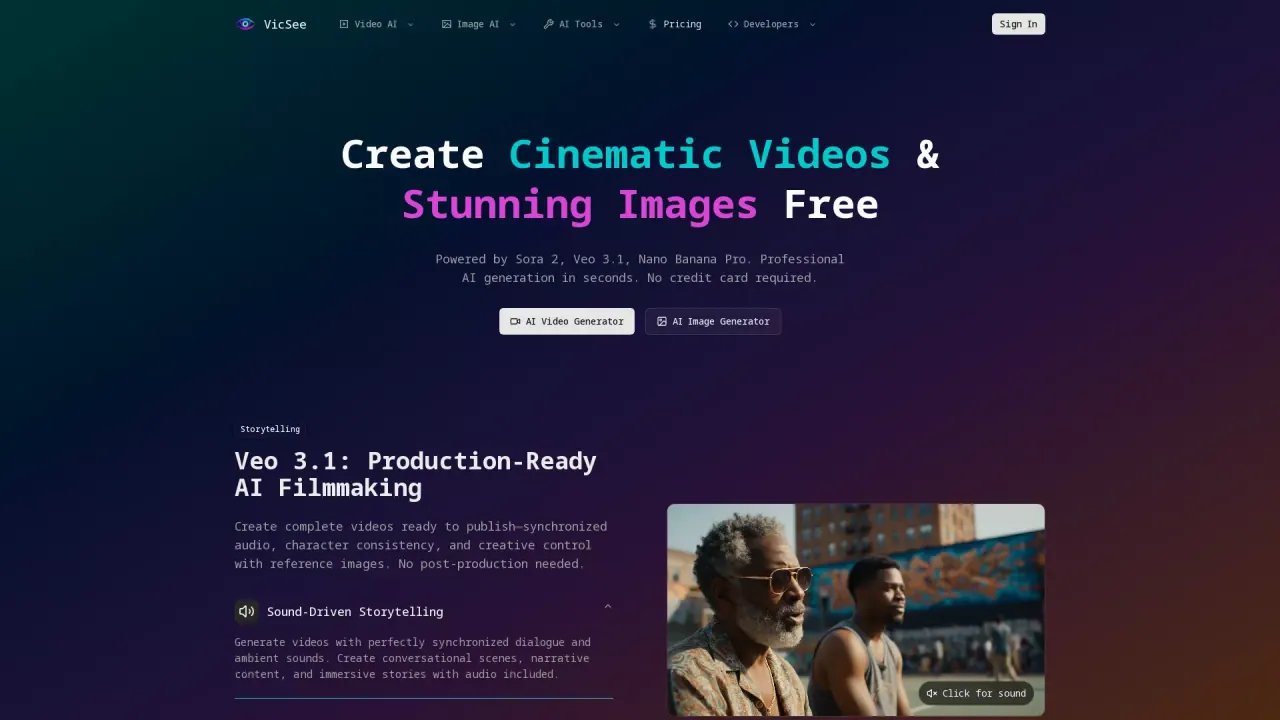Select the Sound-Driven Storytelling heading
This screenshot has width=1280, height=720.
click(355, 611)
